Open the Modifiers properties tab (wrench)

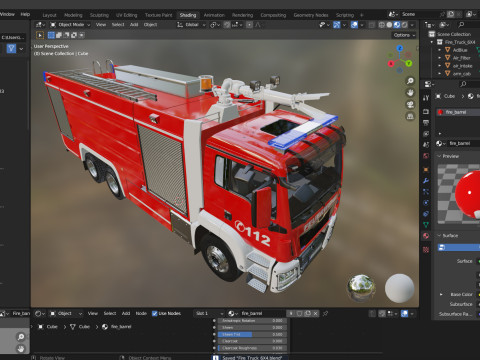click(x=426, y=181)
